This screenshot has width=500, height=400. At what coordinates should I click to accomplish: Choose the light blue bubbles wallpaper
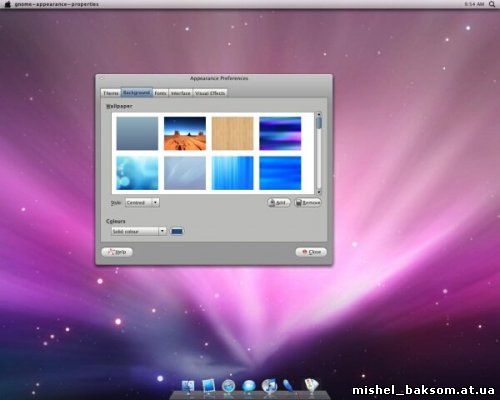[137, 173]
